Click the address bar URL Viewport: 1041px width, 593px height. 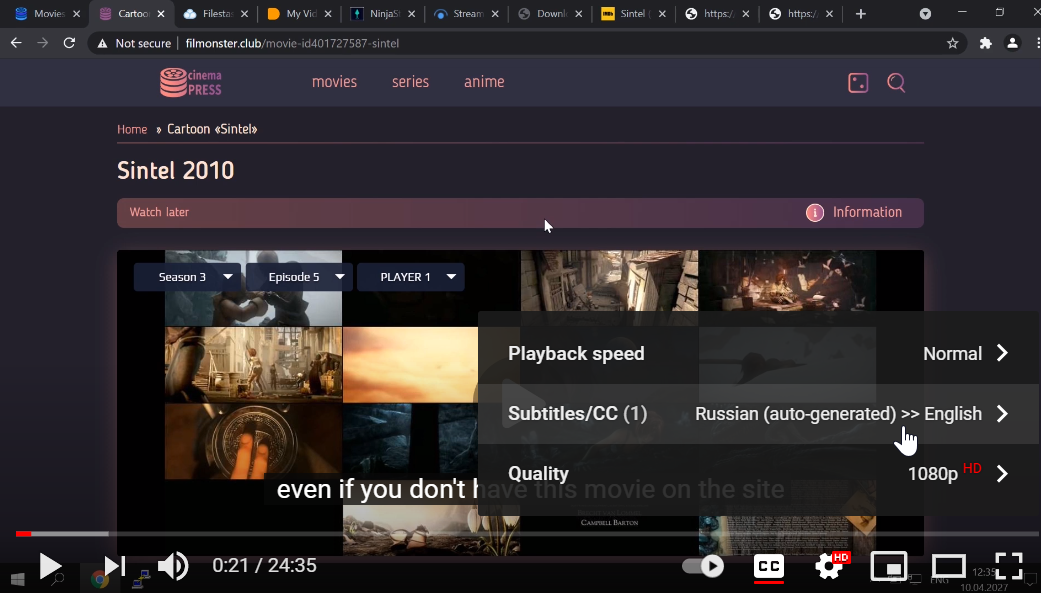coord(292,43)
